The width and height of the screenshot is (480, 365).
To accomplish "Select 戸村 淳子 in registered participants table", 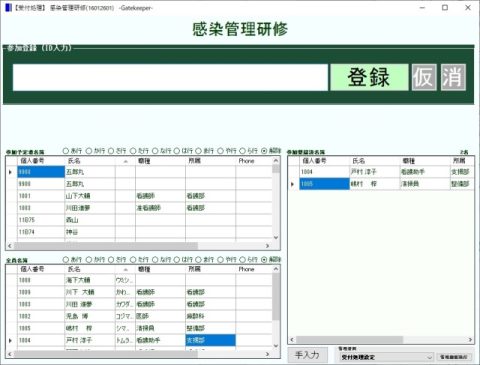I will (x=375, y=172).
